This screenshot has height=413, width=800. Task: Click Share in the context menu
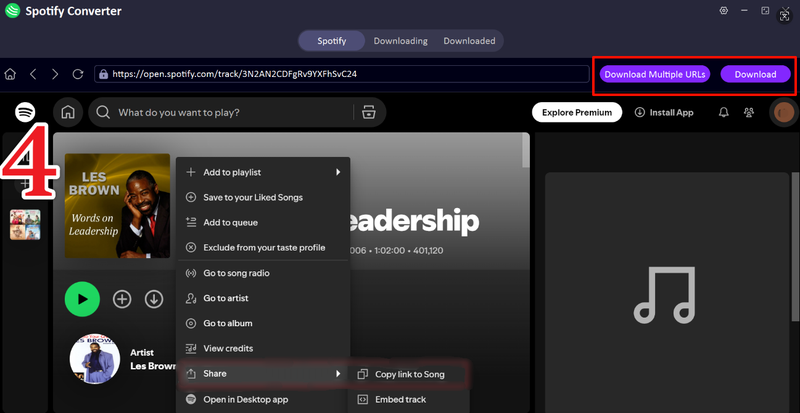[x=263, y=374]
